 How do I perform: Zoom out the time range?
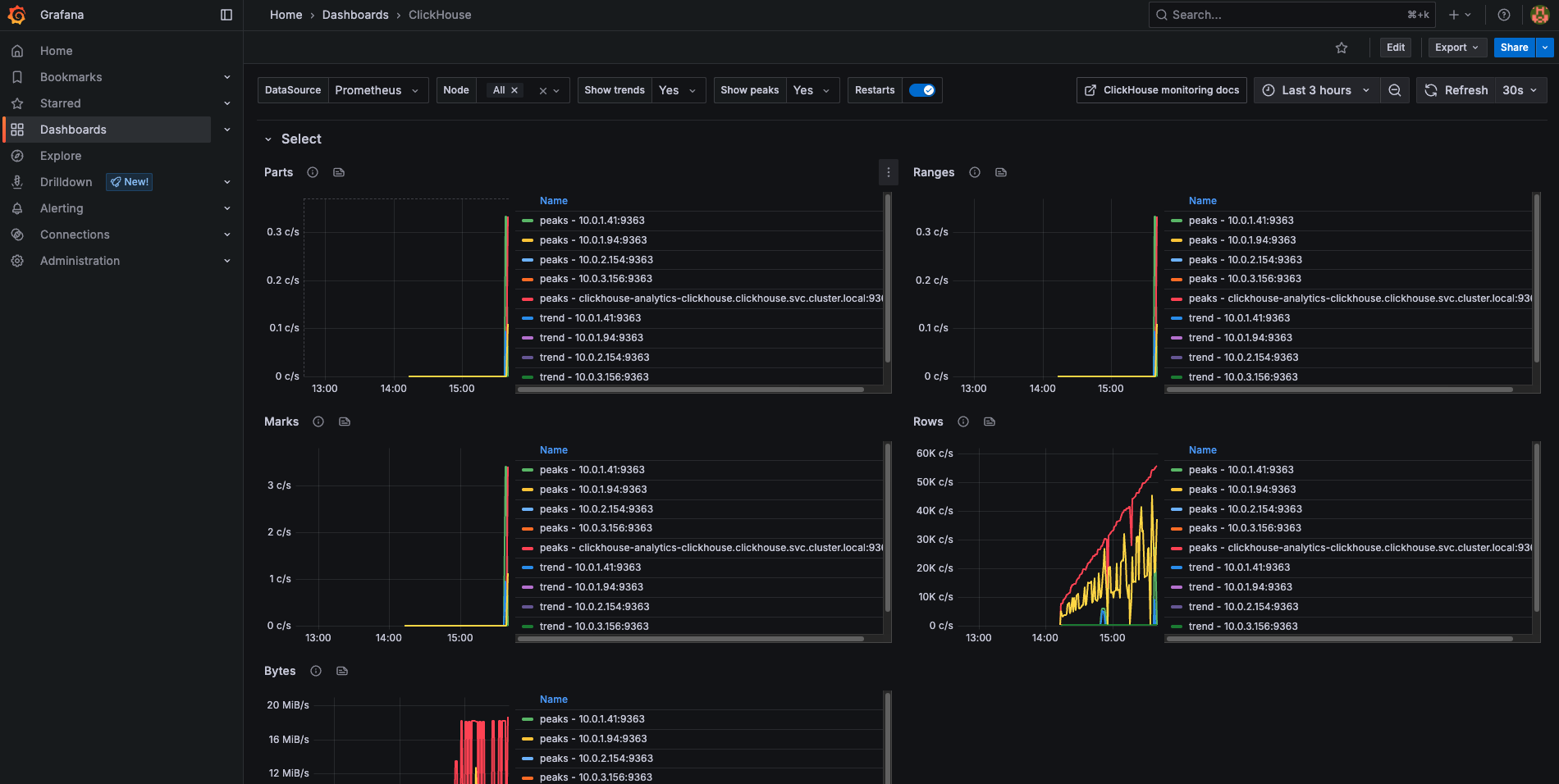[x=1394, y=90]
